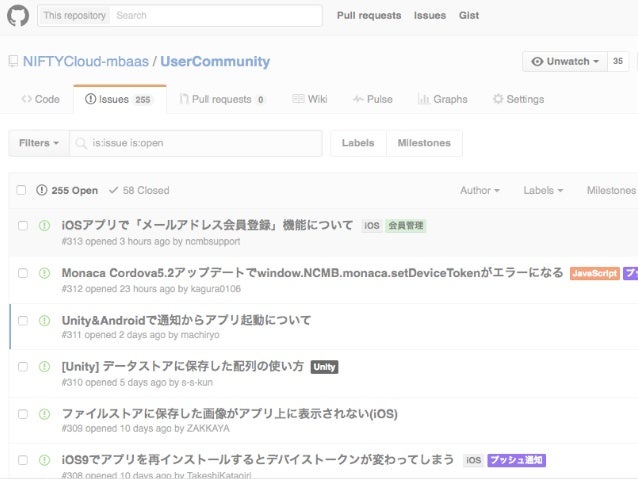Click the Pull requests tab icon
The image size is (638, 479).
tap(184, 99)
